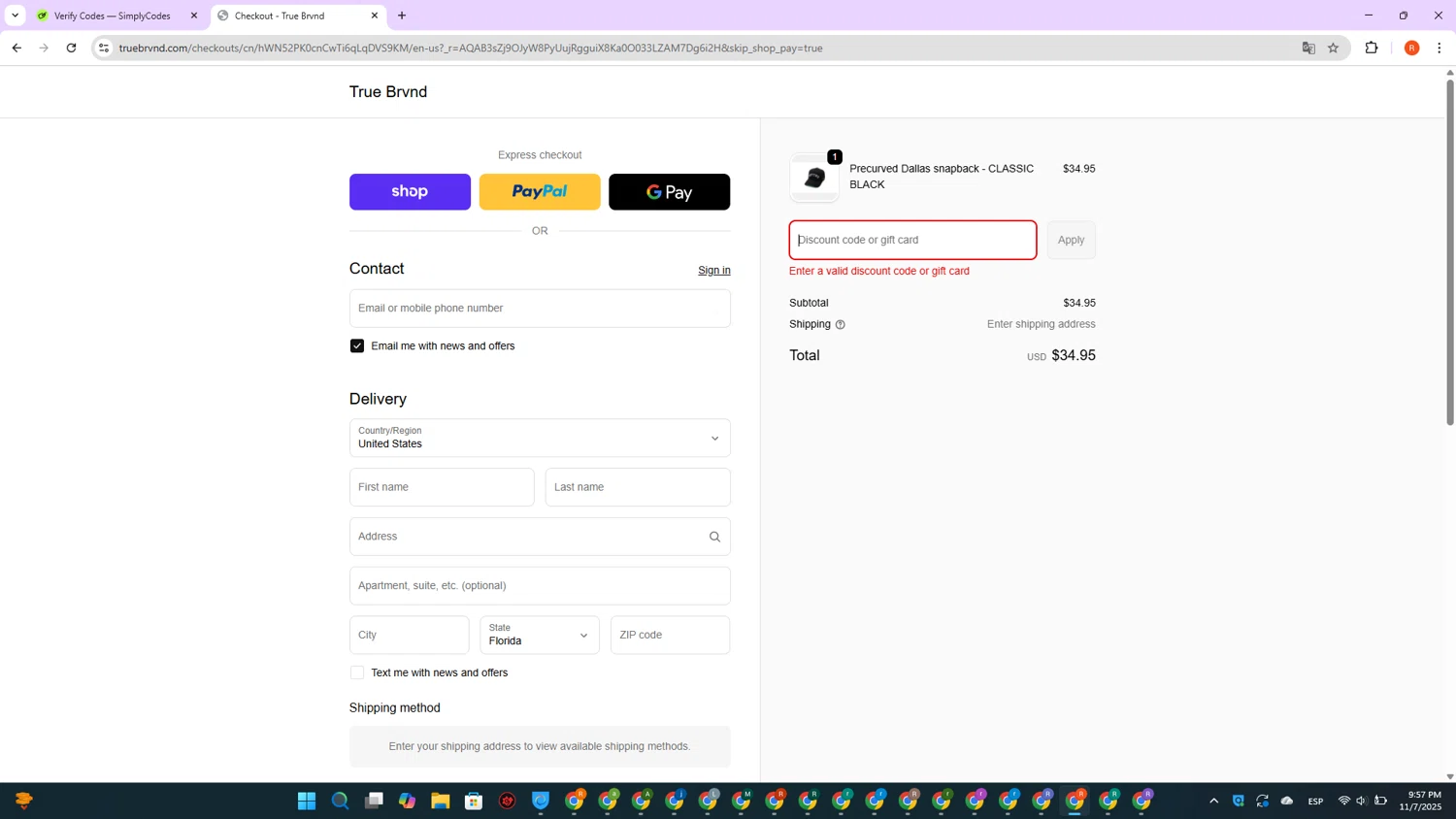
Task: Show hidden system tray icons
Action: 1213,801
